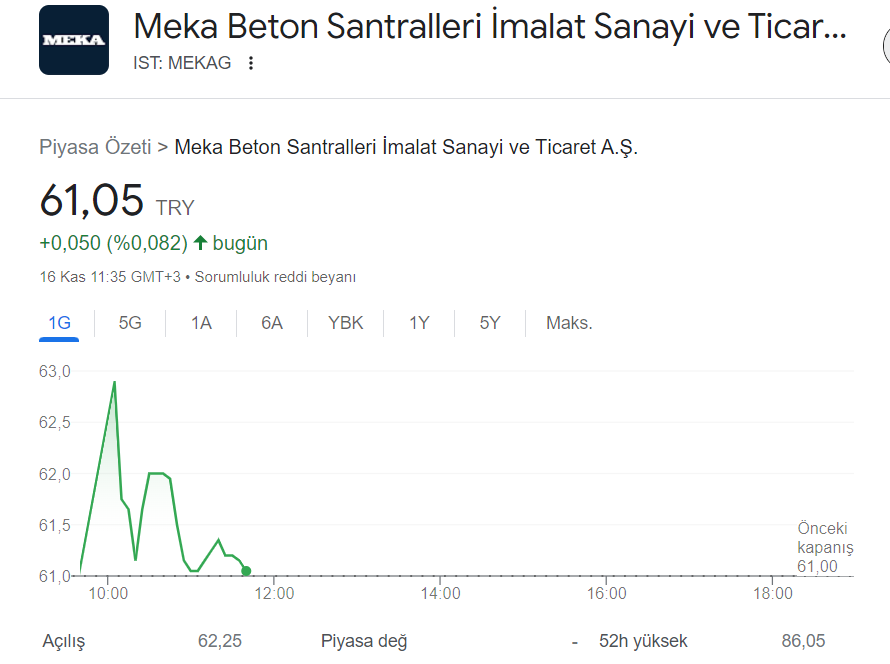Open the three-dot menu beside IST: MEKAG
Screen dimensions: 890x664
click(x=250, y=63)
